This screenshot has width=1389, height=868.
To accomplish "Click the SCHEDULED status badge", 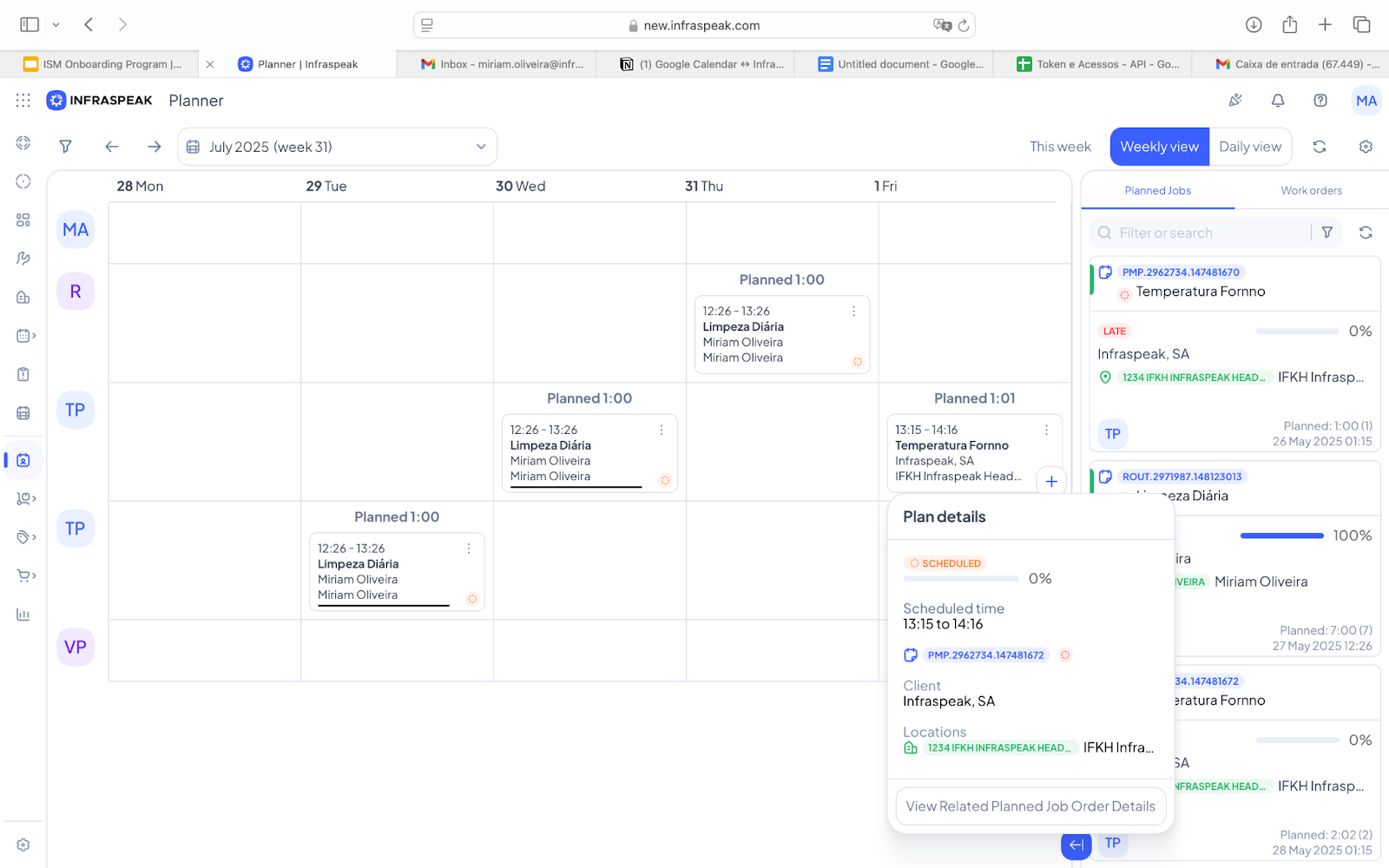I will [x=945, y=563].
